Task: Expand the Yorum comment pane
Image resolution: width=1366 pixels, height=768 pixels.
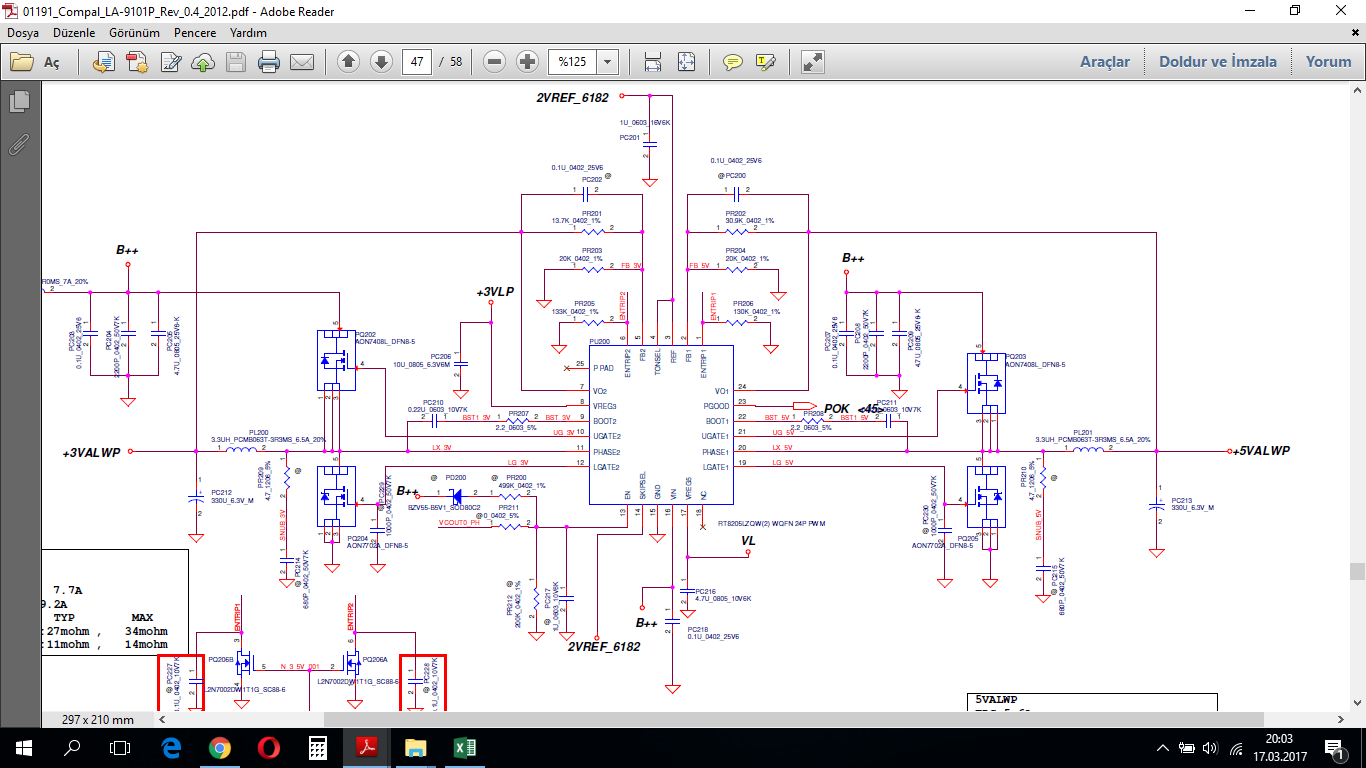Action: pyautogui.click(x=1328, y=62)
